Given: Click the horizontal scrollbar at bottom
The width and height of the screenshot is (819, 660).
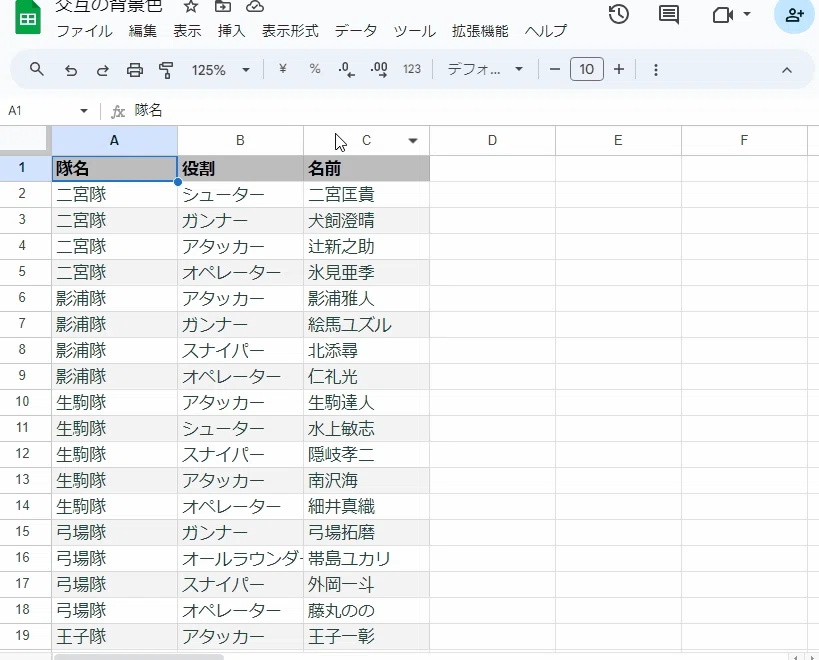Looking at the screenshot, I should (138, 657).
